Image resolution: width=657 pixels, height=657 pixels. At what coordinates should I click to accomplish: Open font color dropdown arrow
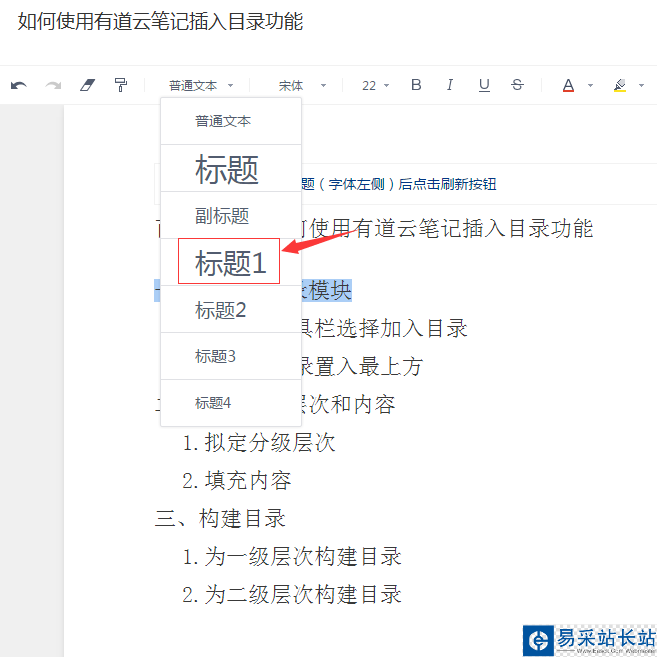(590, 85)
